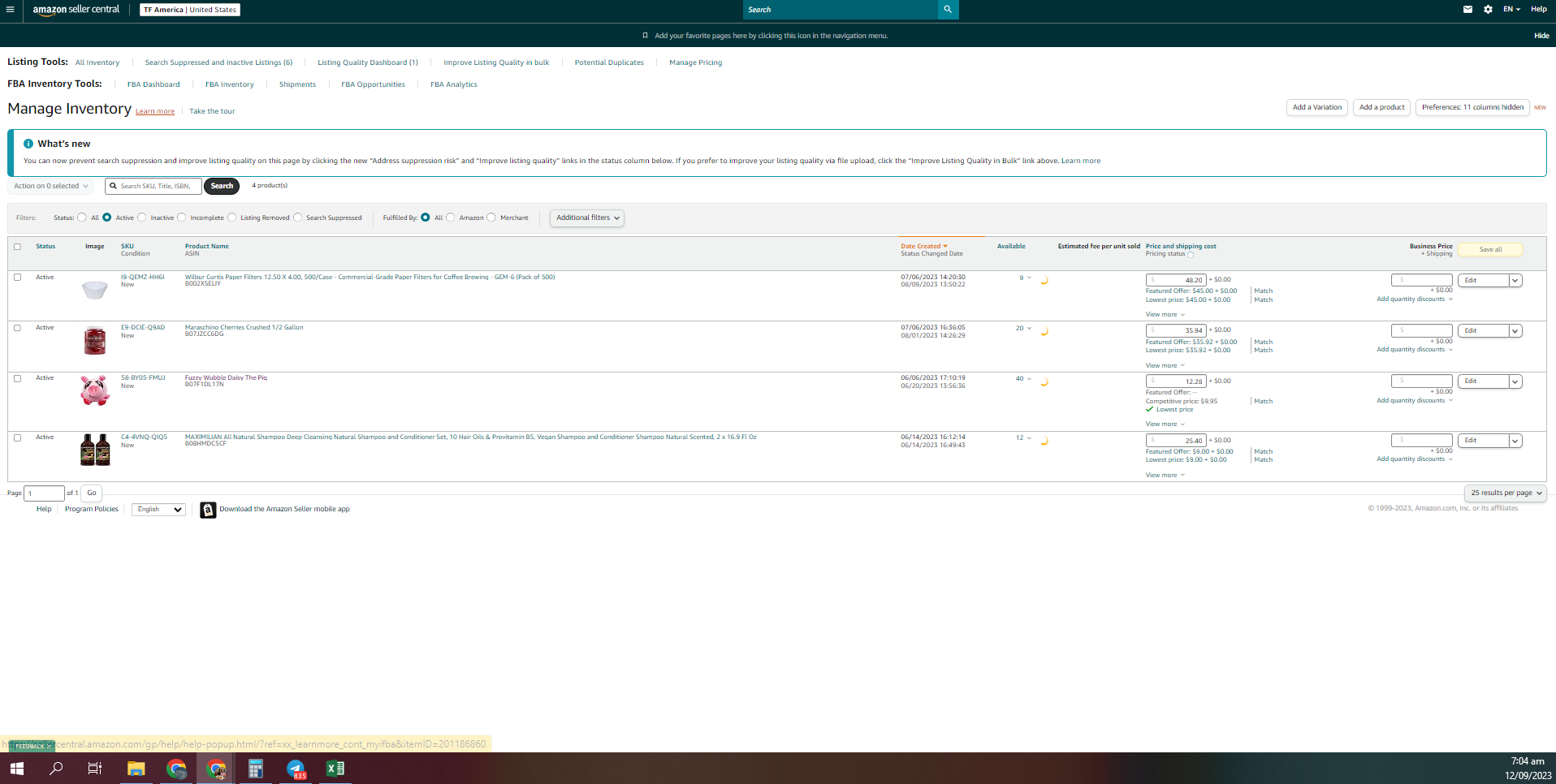
Task: Open Edit dropdown arrow for Wilbur Curtis row
Action: (x=1515, y=281)
